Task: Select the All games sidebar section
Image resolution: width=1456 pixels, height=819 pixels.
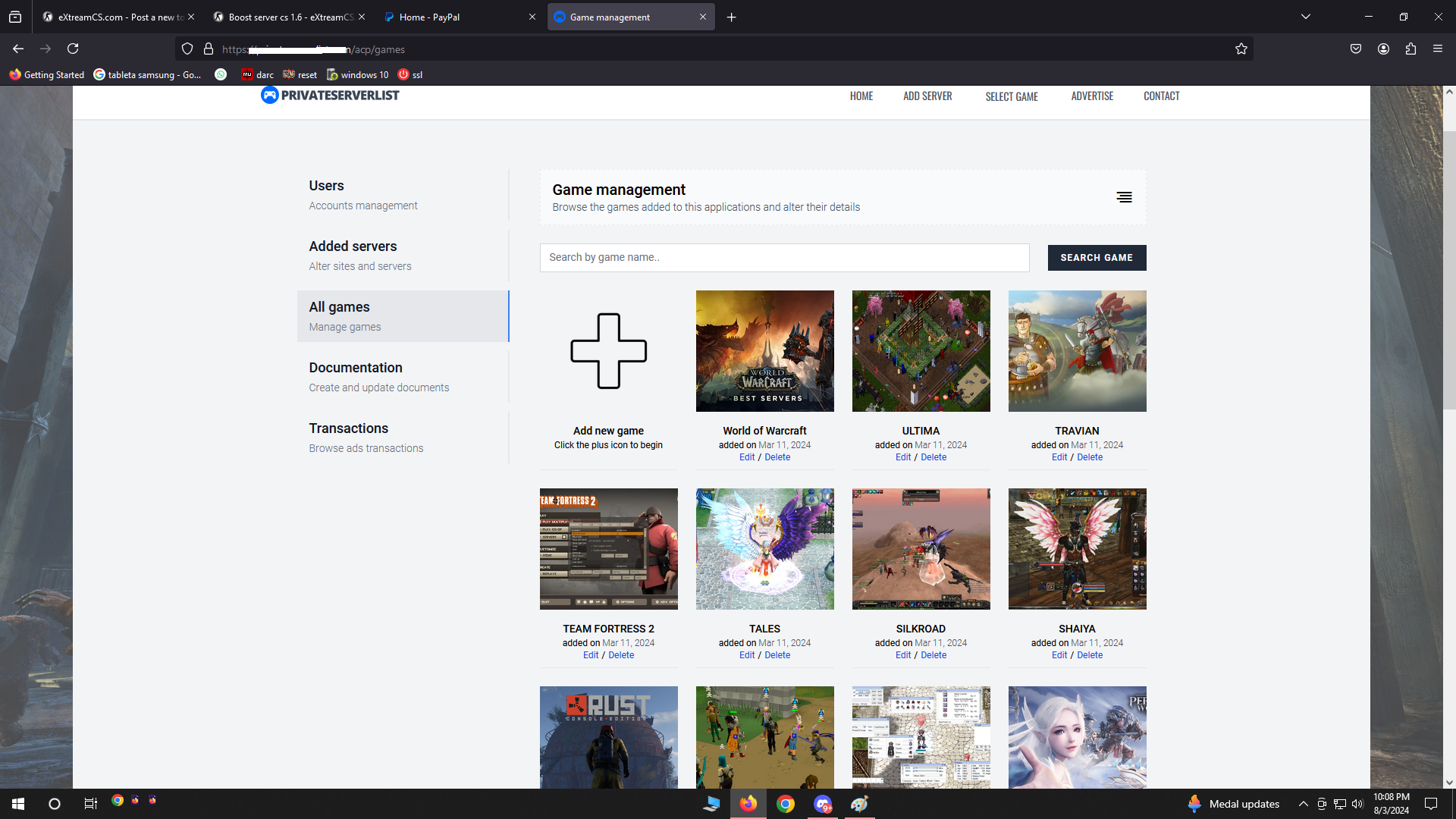Action: point(403,316)
